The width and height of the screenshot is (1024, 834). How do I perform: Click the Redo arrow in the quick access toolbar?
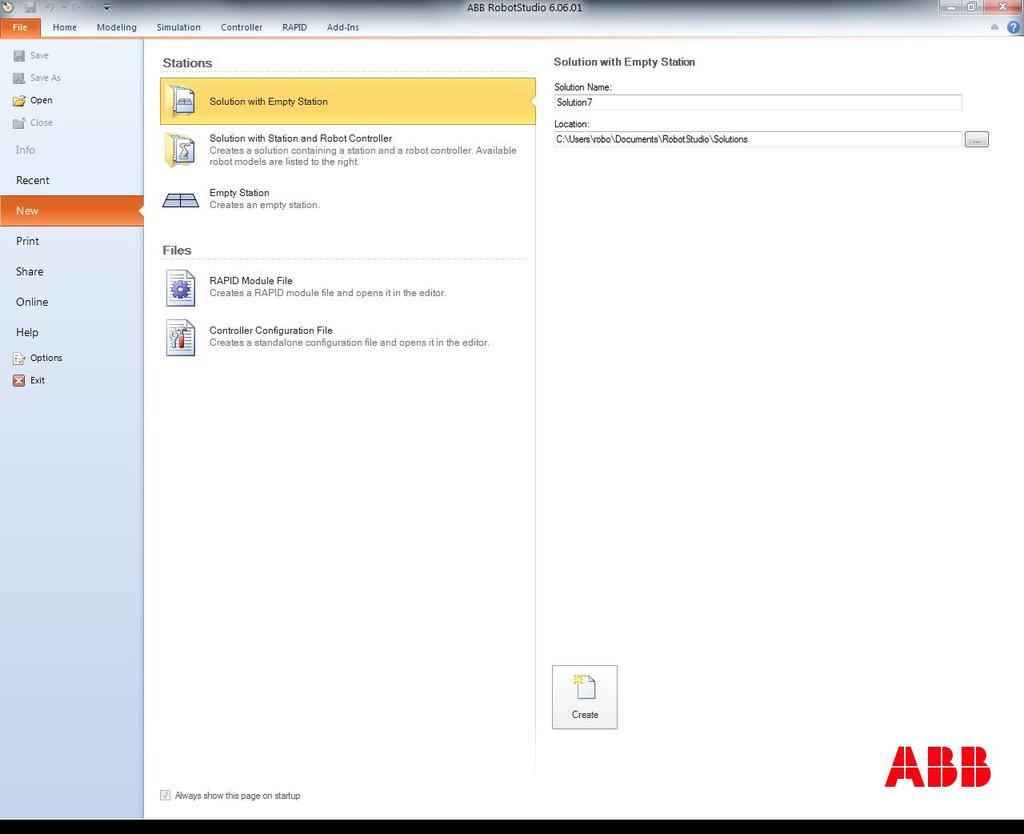click(76, 8)
